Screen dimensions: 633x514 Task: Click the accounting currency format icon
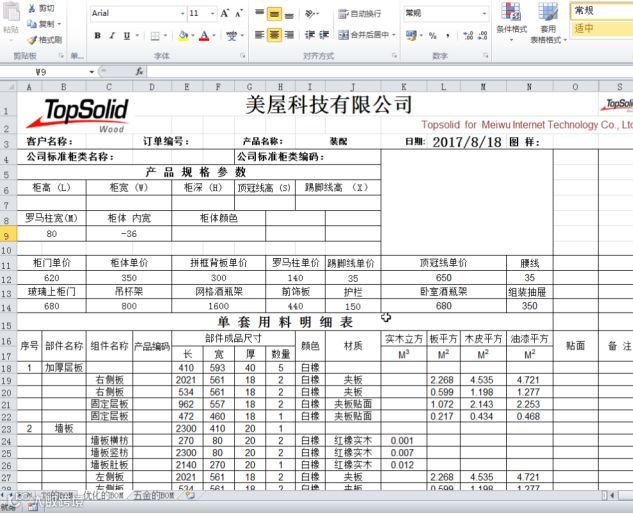tap(411, 36)
